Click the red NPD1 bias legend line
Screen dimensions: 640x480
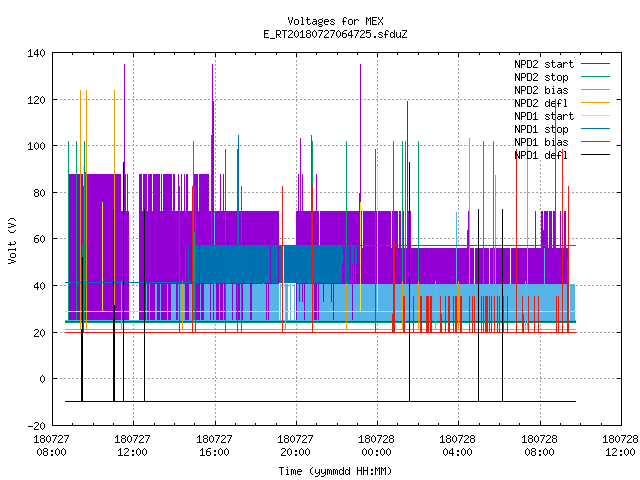[595, 142]
